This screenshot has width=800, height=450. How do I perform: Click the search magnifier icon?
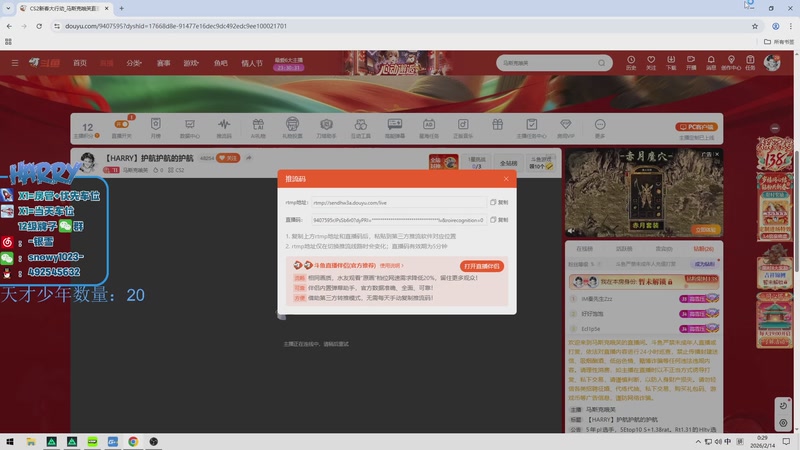[x=602, y=63]
